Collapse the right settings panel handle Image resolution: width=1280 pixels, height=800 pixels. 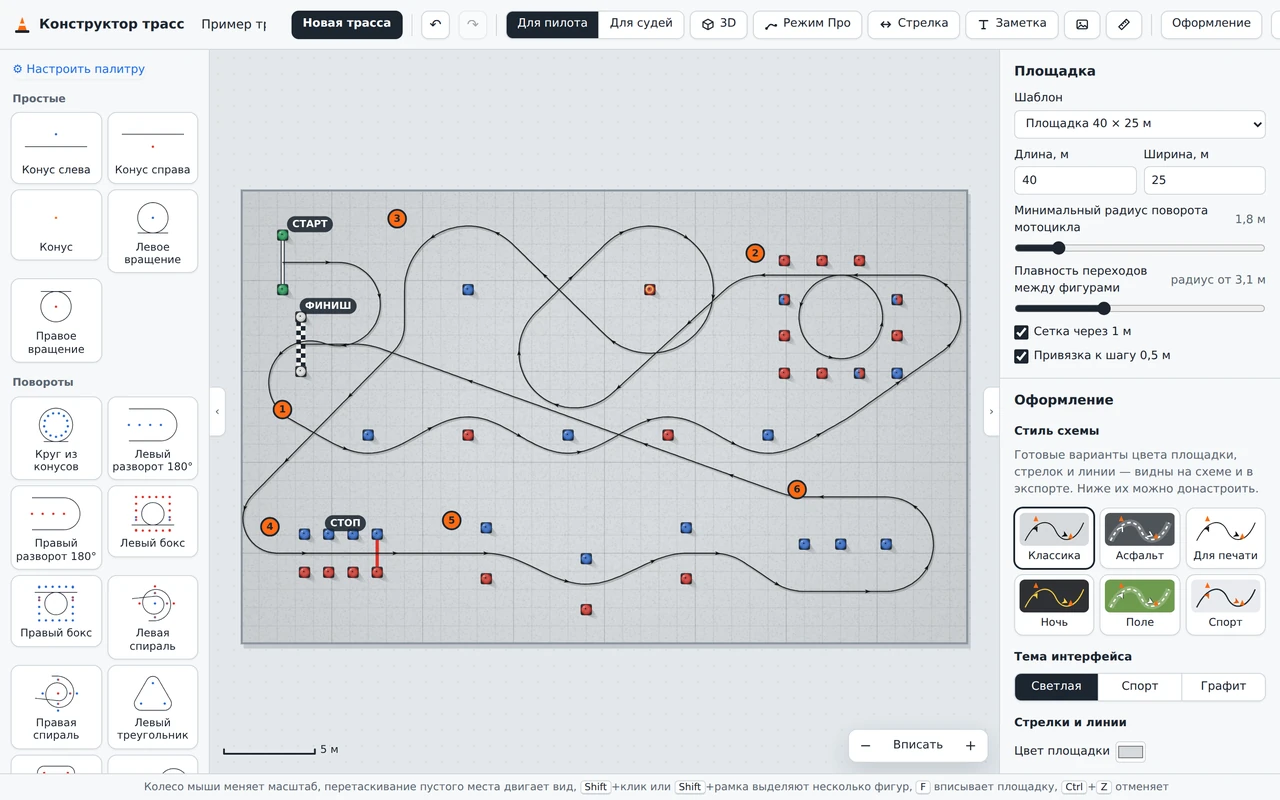coord(991,412)
